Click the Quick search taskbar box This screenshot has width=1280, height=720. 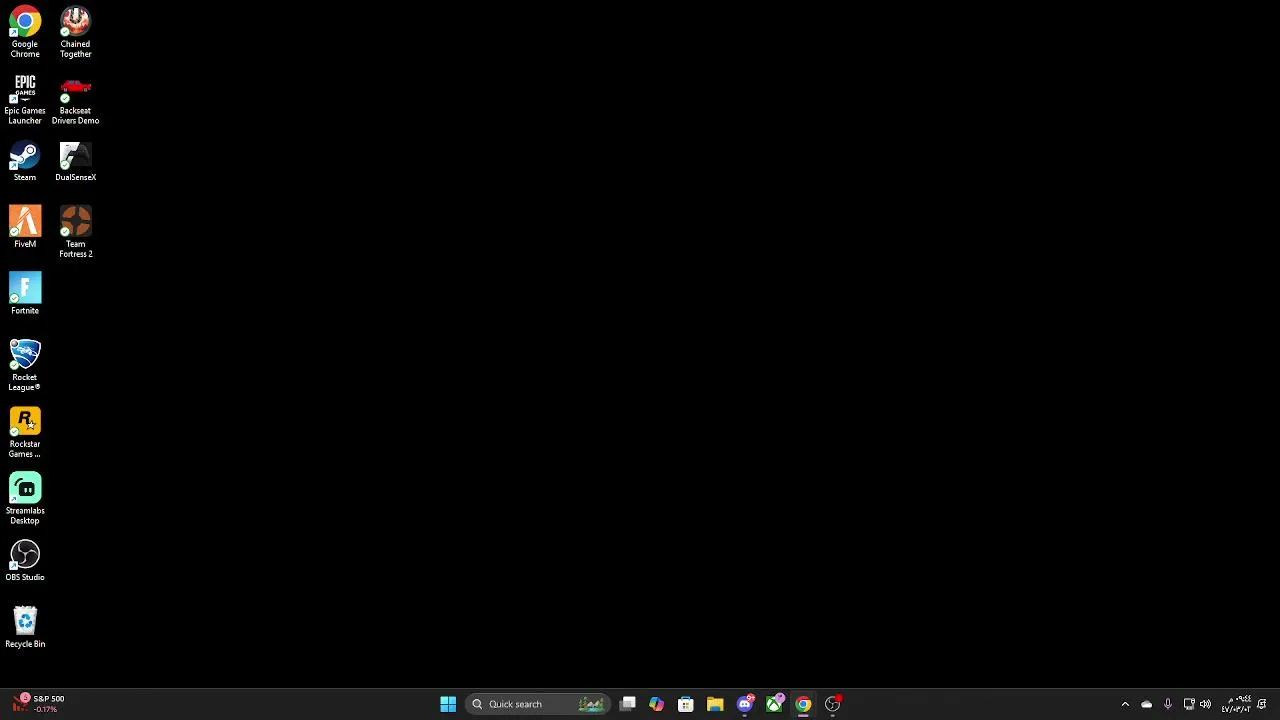tap(539, 704)
